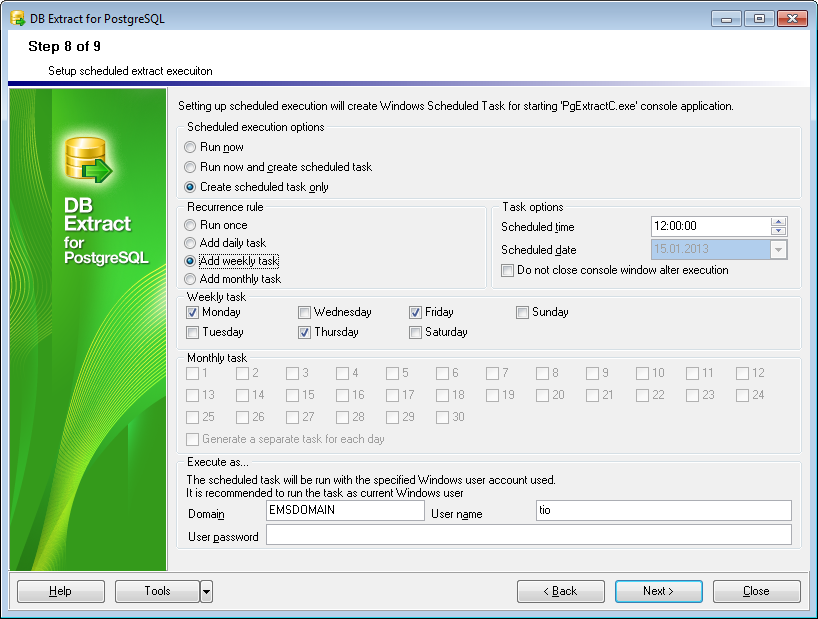Image resolution: width=818 pixels, height=619 pixels.
Task: Check the Tuesday checkbox
Action: pyautogui.click(x=193, y=332)
